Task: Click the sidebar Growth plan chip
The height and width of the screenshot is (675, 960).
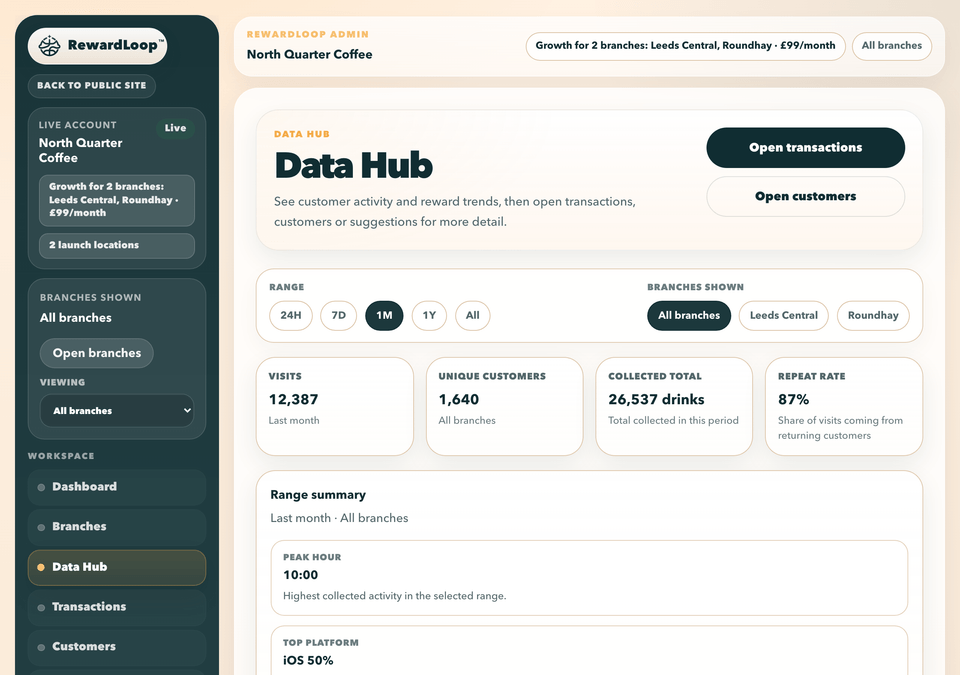Action: [x=117, y=200]
